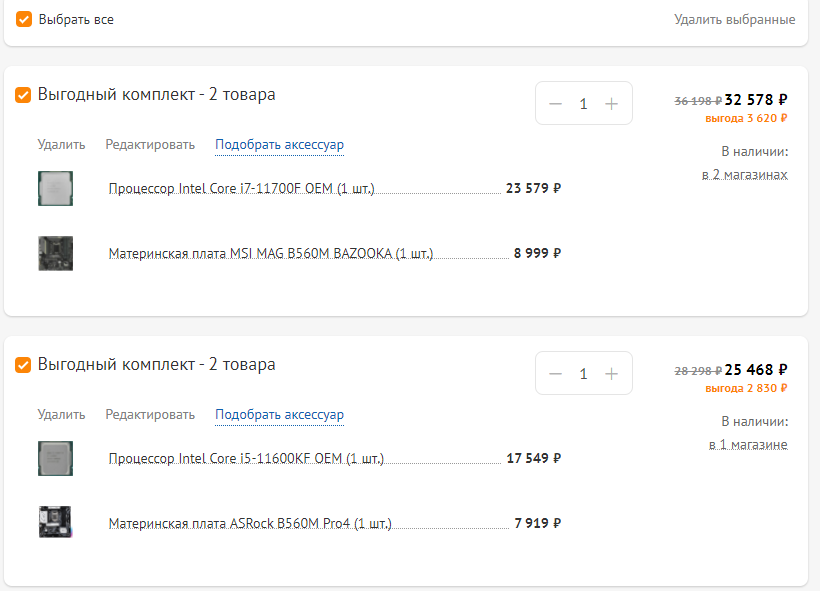
Task: Show availability 'в 1 магазине'
Action: 748,445
